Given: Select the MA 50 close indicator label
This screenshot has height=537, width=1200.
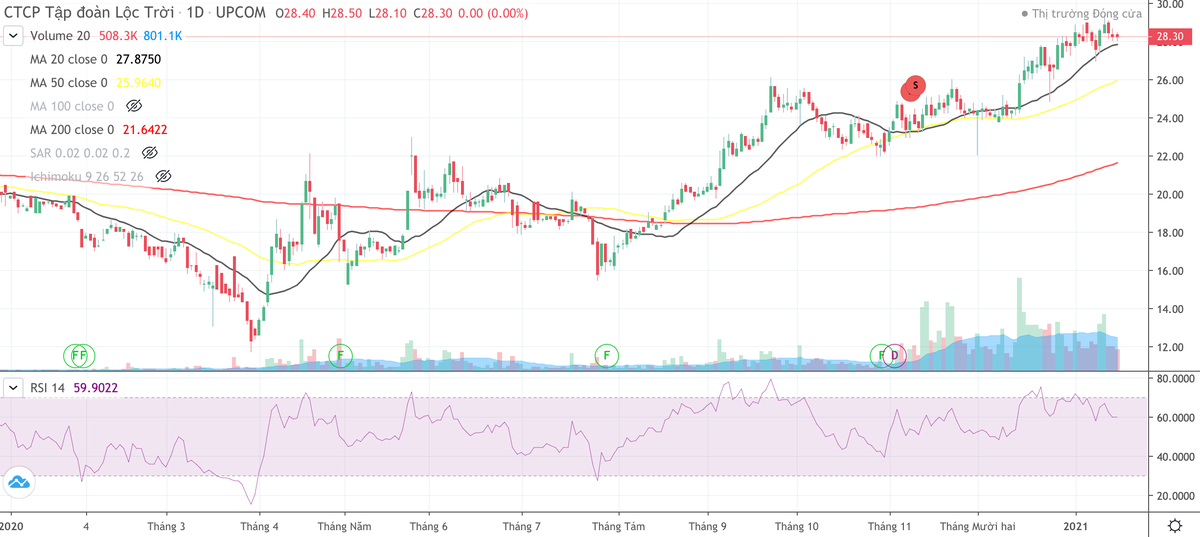Looking at the screenshot, I should [x=69, y=83].
